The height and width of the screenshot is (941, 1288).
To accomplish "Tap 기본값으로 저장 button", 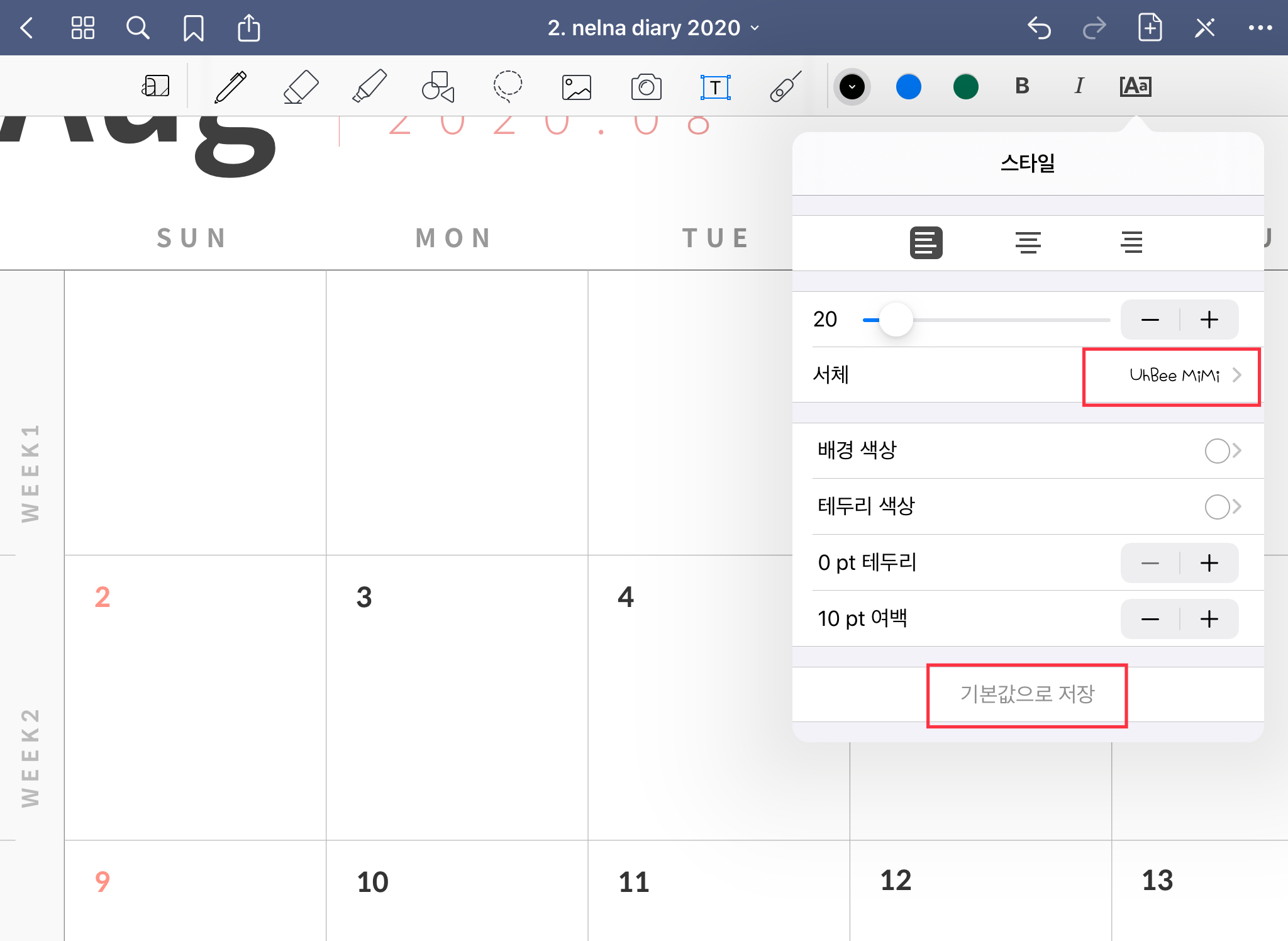I will [x=1027, y=694].
